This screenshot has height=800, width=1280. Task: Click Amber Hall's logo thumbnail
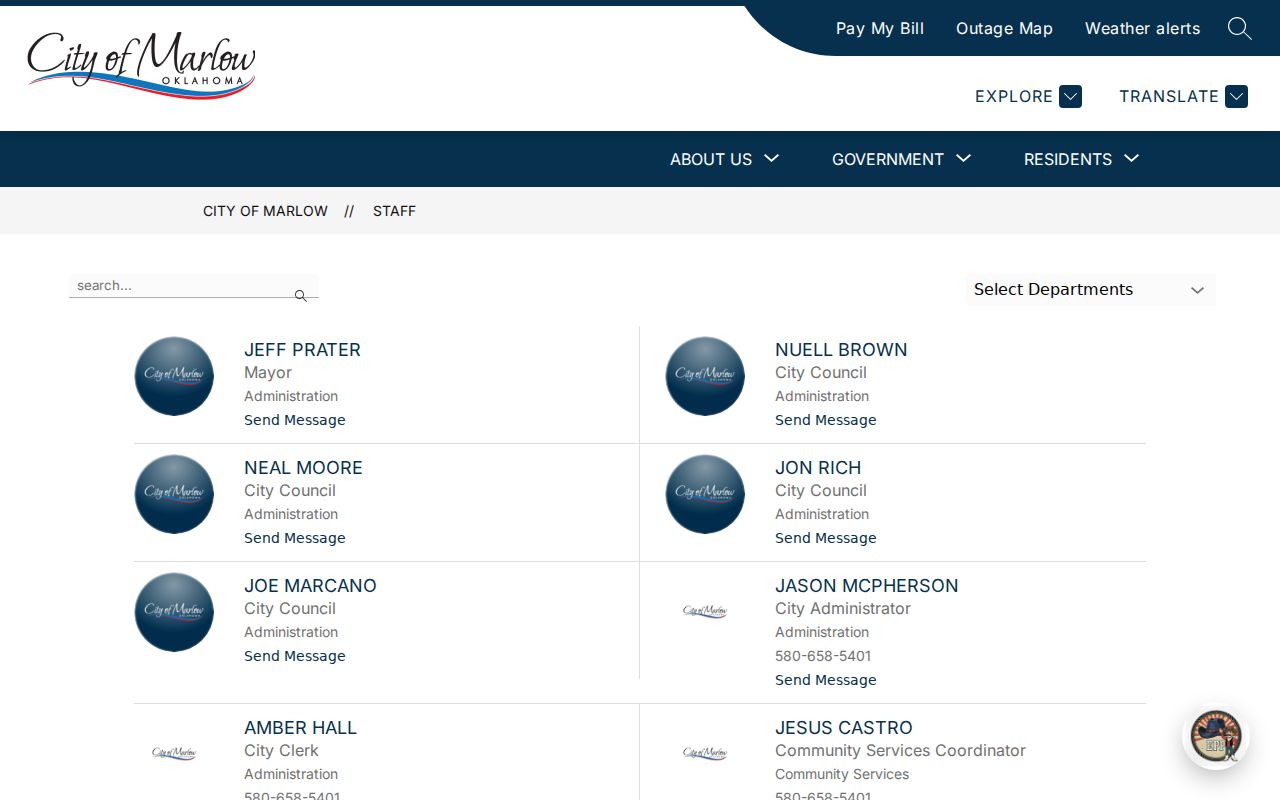[174, 753]
